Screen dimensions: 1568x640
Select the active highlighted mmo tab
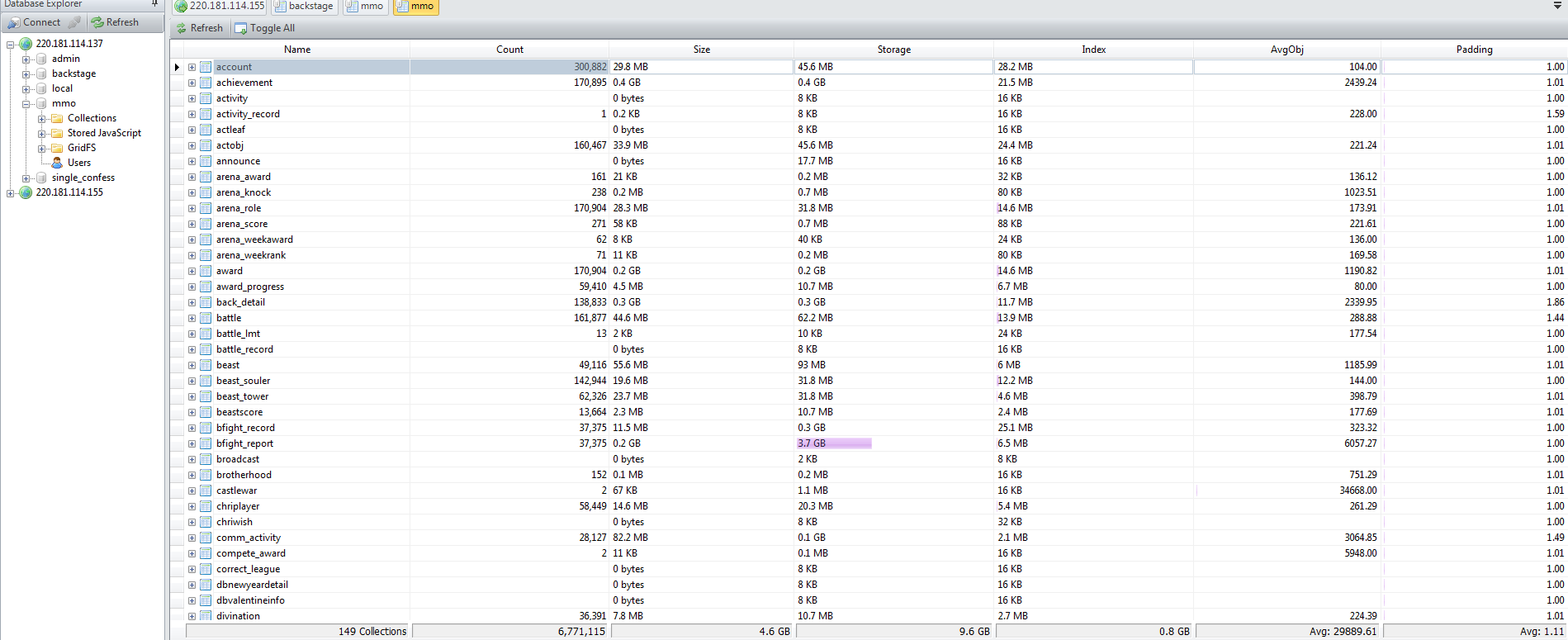click(x=415, y=7)
